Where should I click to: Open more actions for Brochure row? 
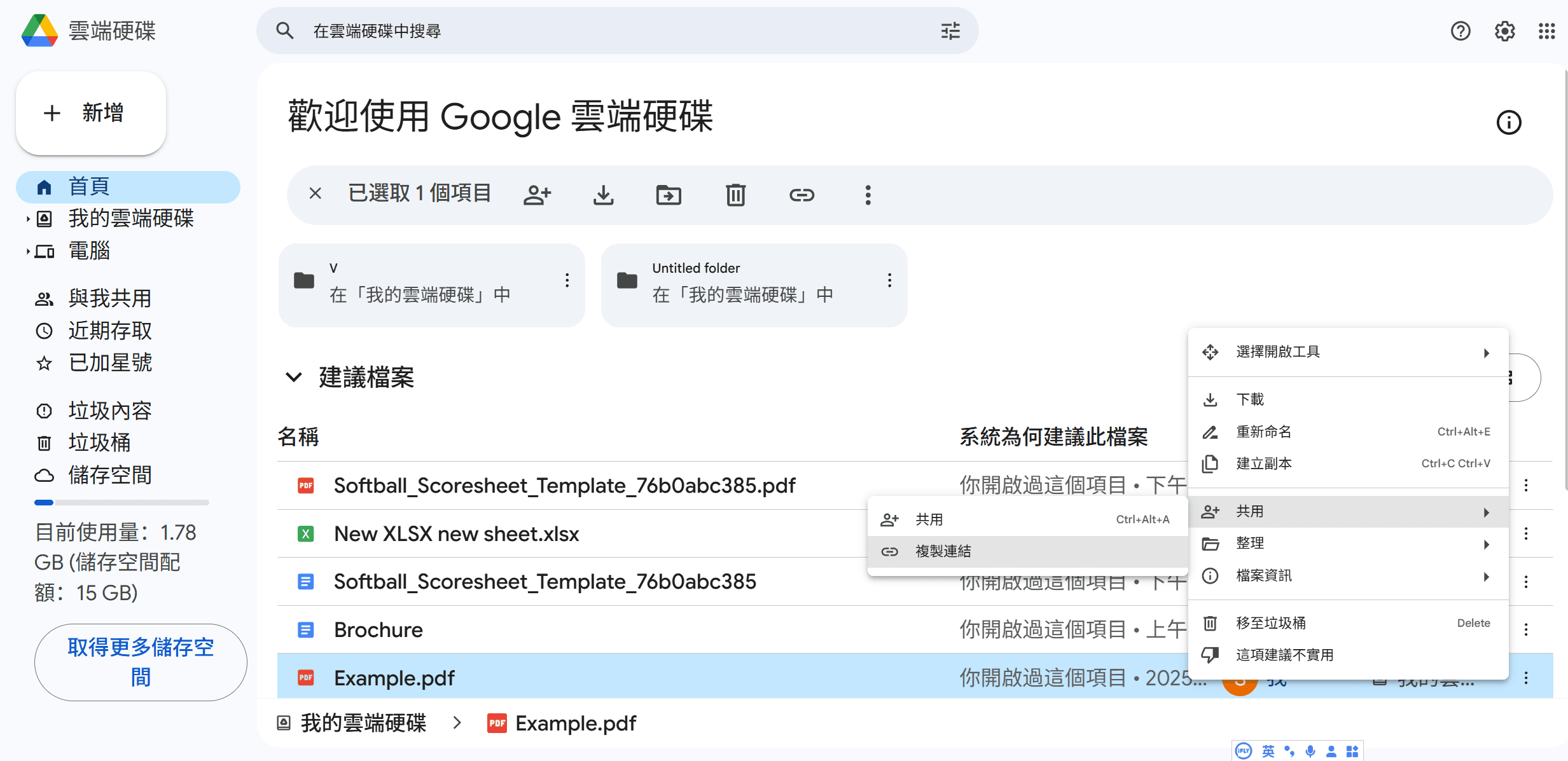(1526, 630)
